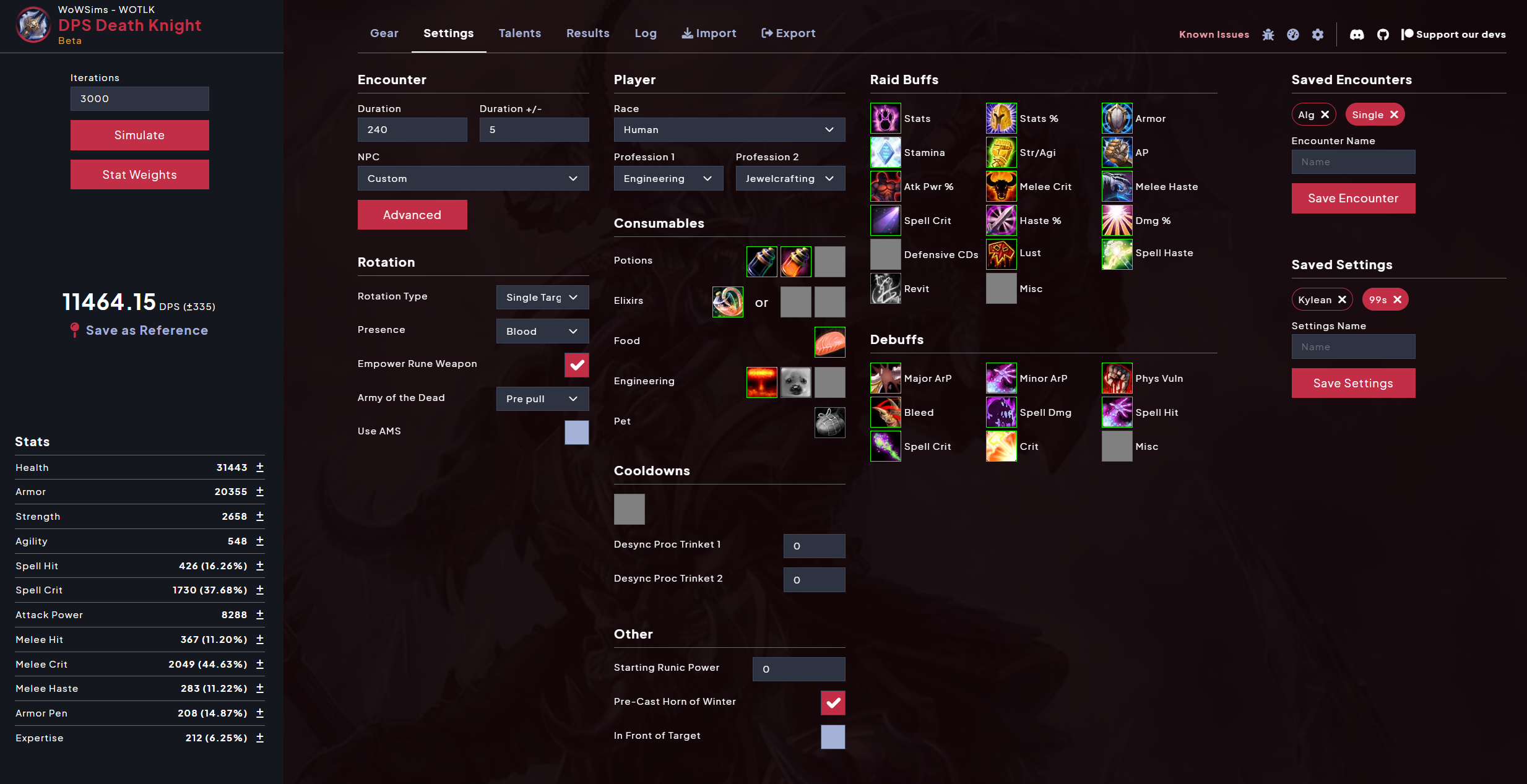Change the Army of the Dead dropdown
Image resolution: width=1527 pixels, height=784 pixels.
click(542, 398)
